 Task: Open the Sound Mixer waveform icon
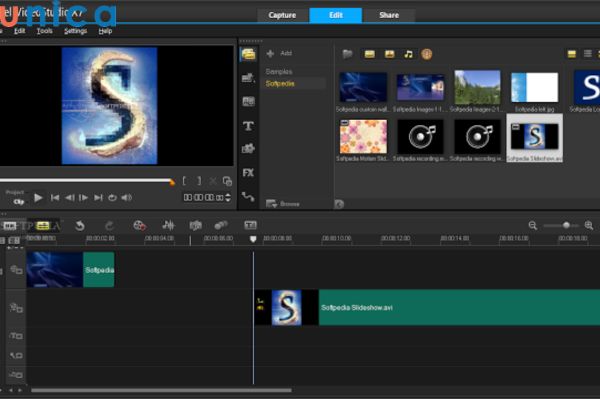[x=168, y=226]
